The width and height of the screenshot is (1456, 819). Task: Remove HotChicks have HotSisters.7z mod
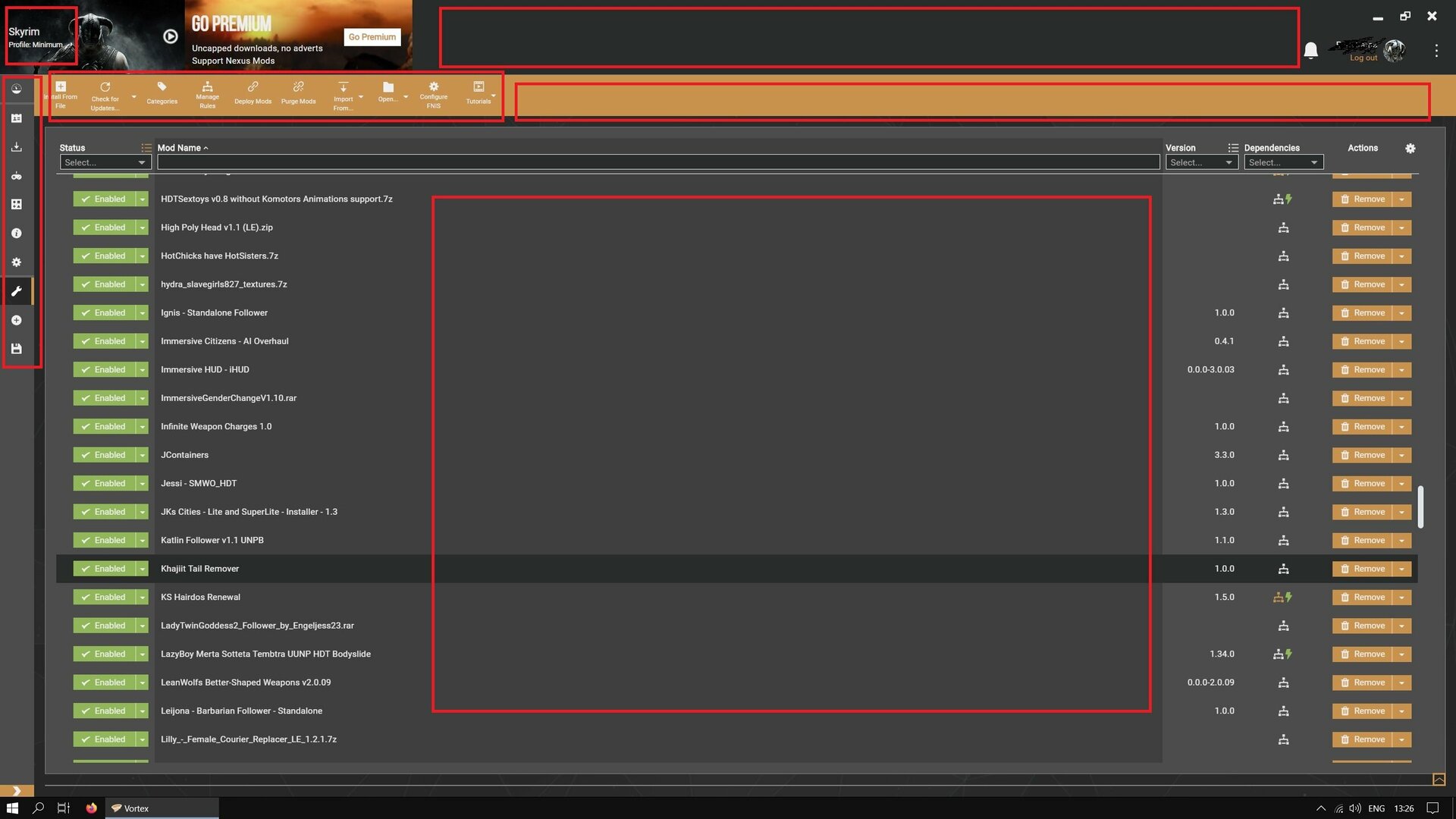point(1362,256)
